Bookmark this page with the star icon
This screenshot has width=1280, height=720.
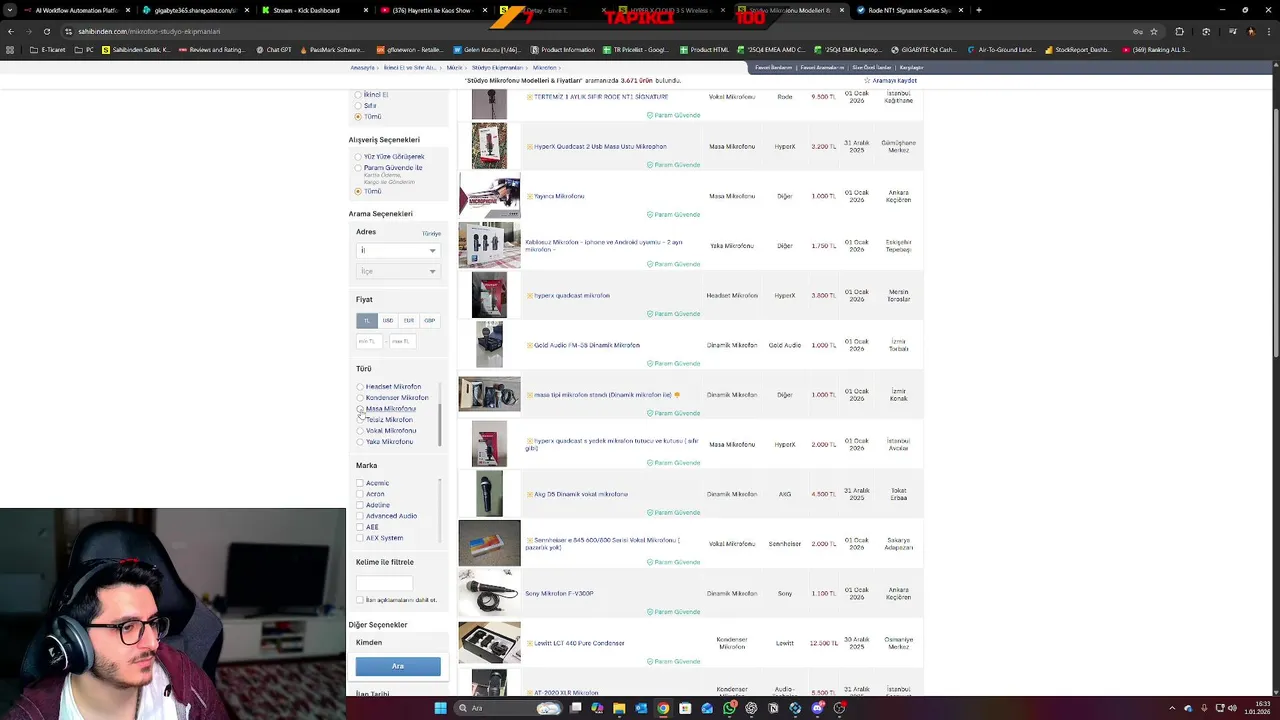pos(1153,31)
